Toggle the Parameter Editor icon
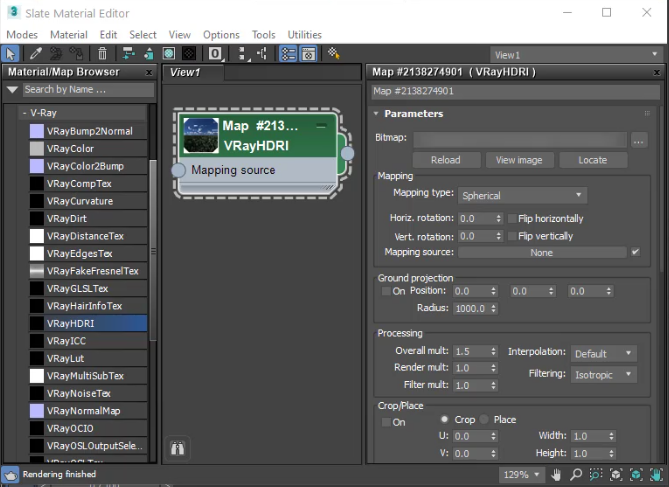The height and width of the screenshot is (487, 669). [x=308, y=54]
